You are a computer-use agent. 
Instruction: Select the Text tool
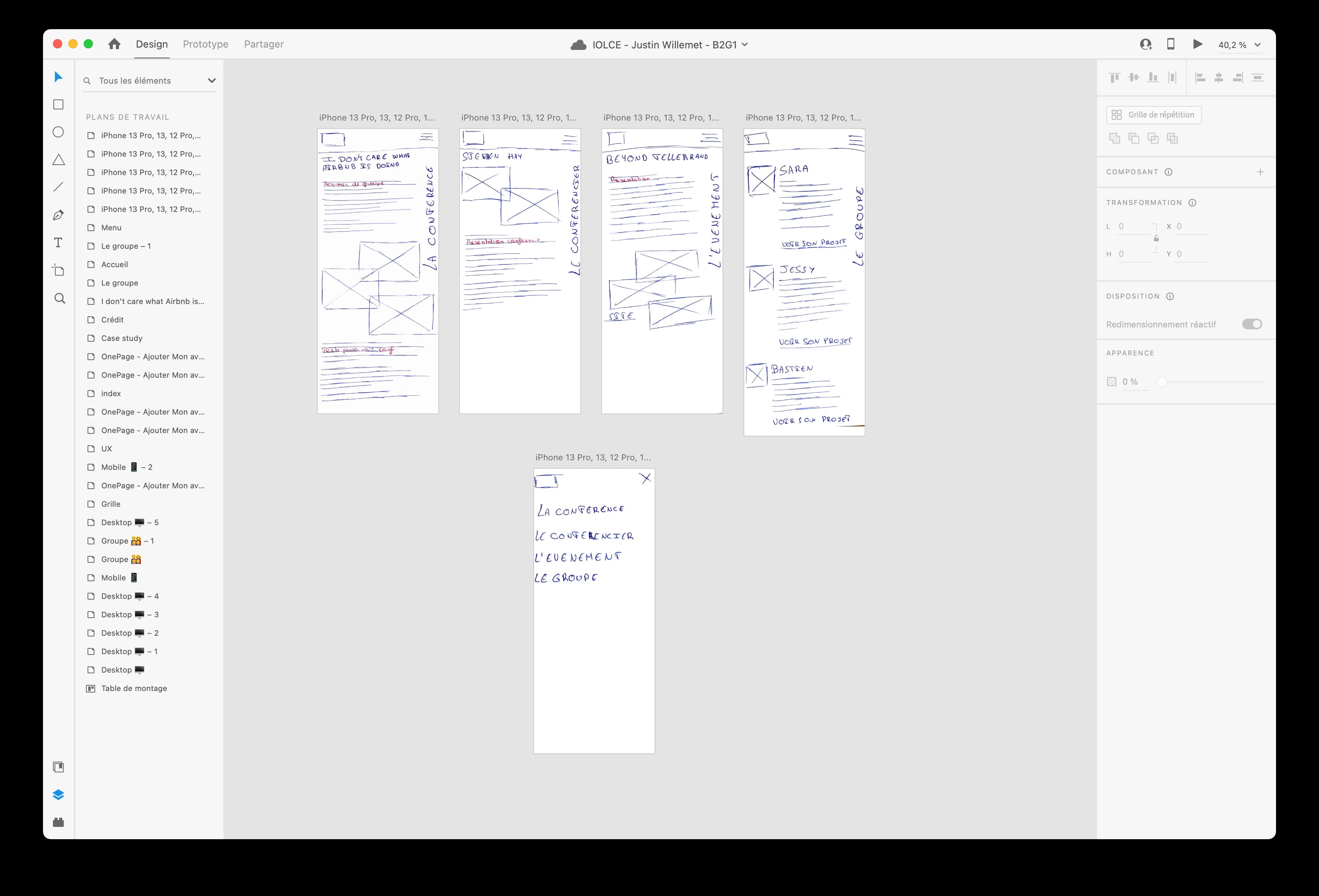[x=58, y=243]
